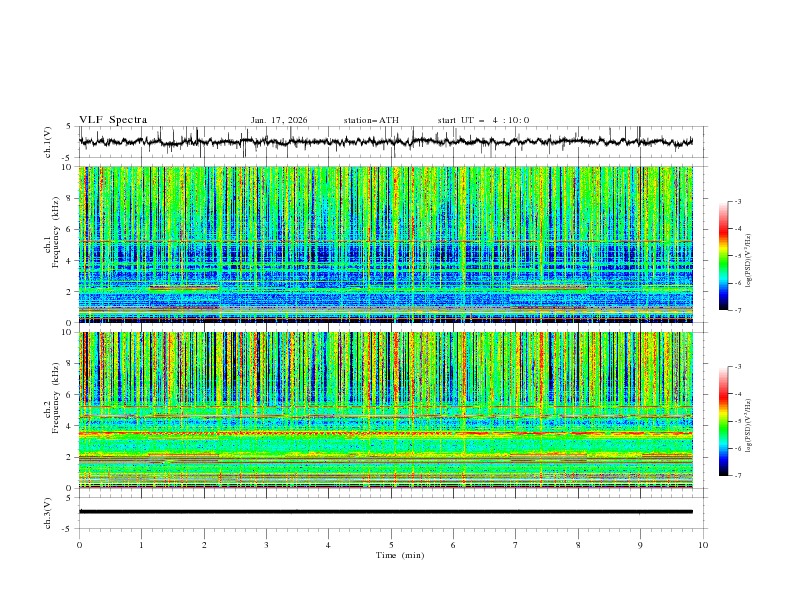Click the ch.2 color scale bar
This screenshot has width=792, height=612.
[x=723, y=421]
